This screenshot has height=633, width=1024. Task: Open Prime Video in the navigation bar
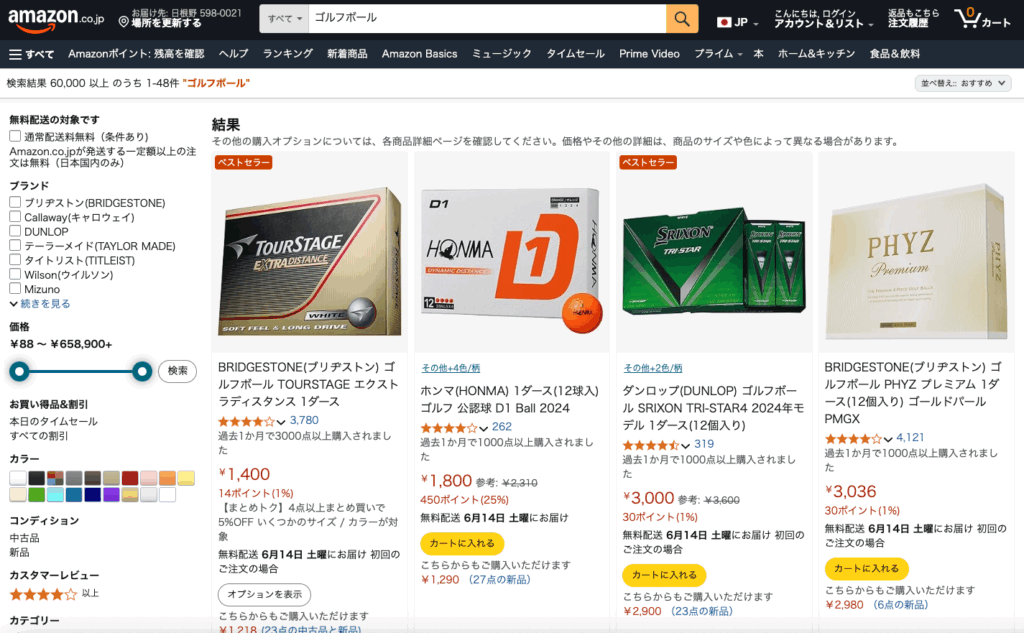pyautogui.click(x=649, y=54)
